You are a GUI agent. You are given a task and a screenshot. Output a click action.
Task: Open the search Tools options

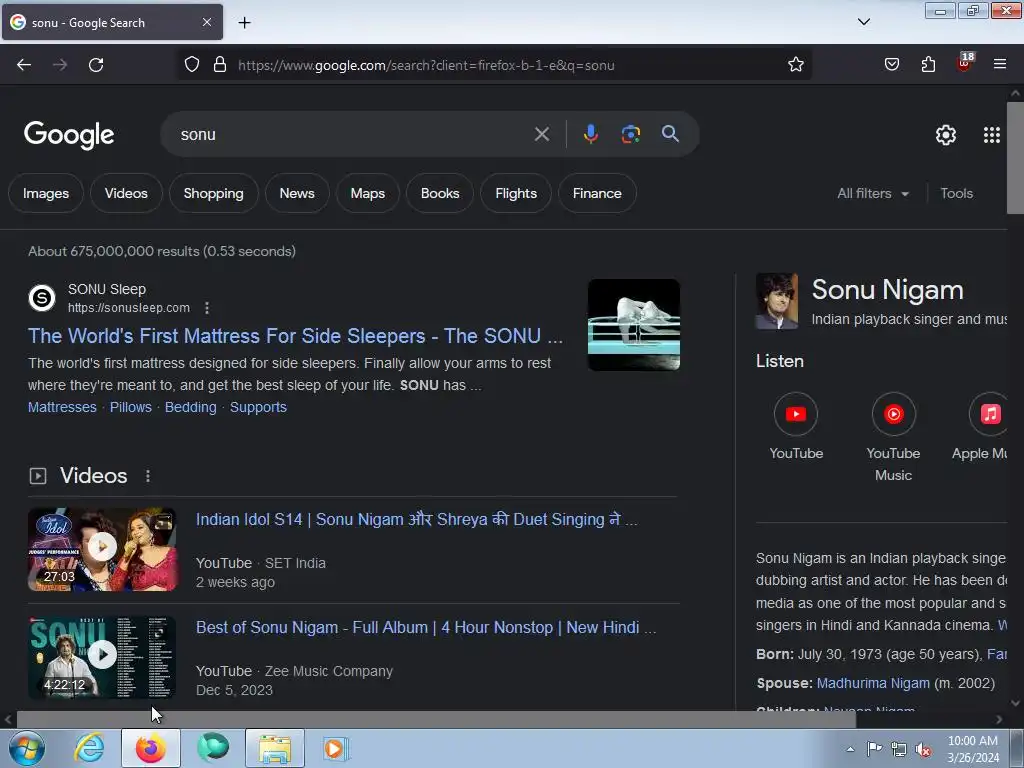pos(957,193)
